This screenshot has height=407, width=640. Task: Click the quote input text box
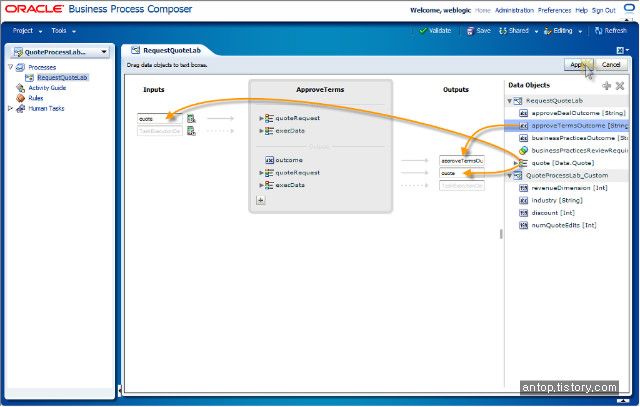pos(160,119)
